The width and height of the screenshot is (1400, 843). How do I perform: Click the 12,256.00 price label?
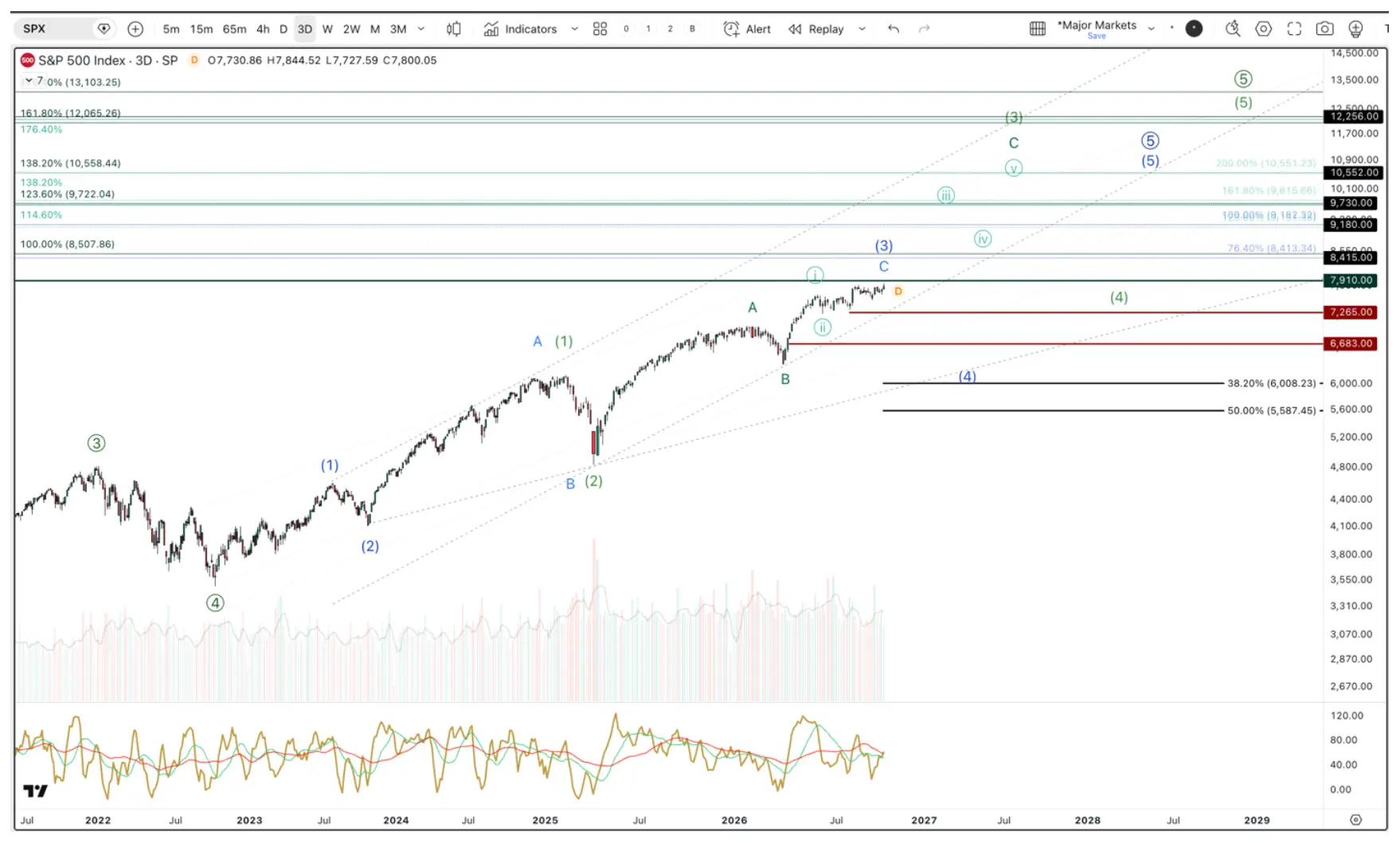1352,116
